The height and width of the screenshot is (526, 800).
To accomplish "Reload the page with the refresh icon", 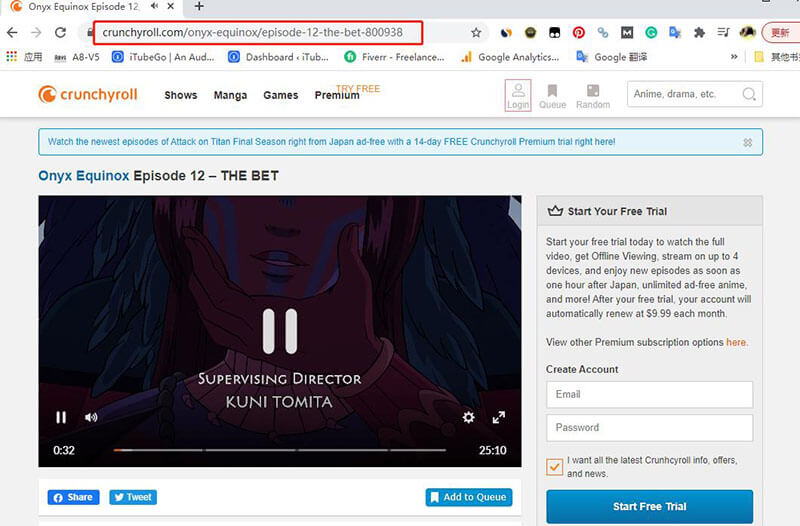I will [x=60, y=33].
